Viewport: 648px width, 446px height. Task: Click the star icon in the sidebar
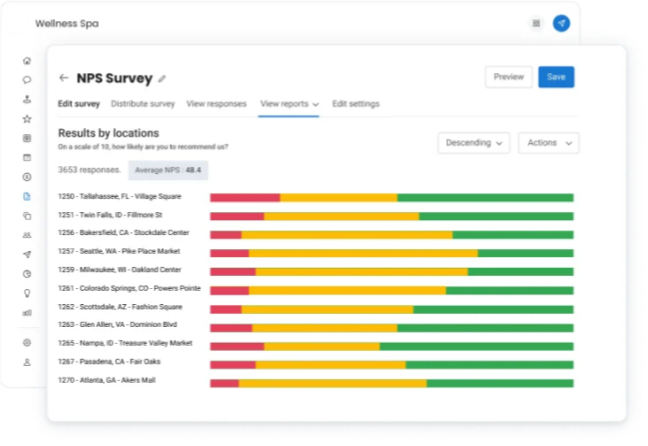coord(27,119)
